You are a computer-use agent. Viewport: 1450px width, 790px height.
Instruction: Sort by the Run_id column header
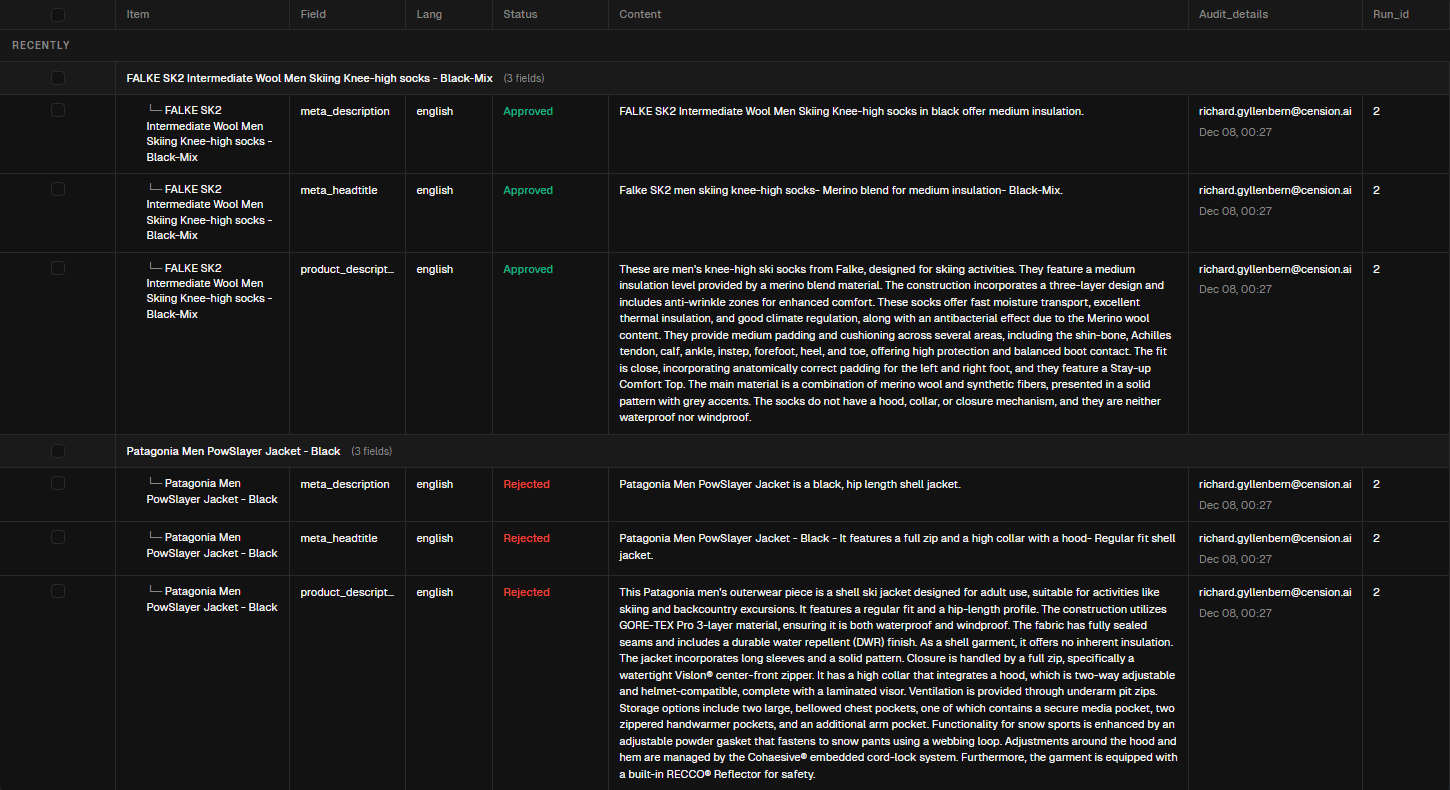1389,14
